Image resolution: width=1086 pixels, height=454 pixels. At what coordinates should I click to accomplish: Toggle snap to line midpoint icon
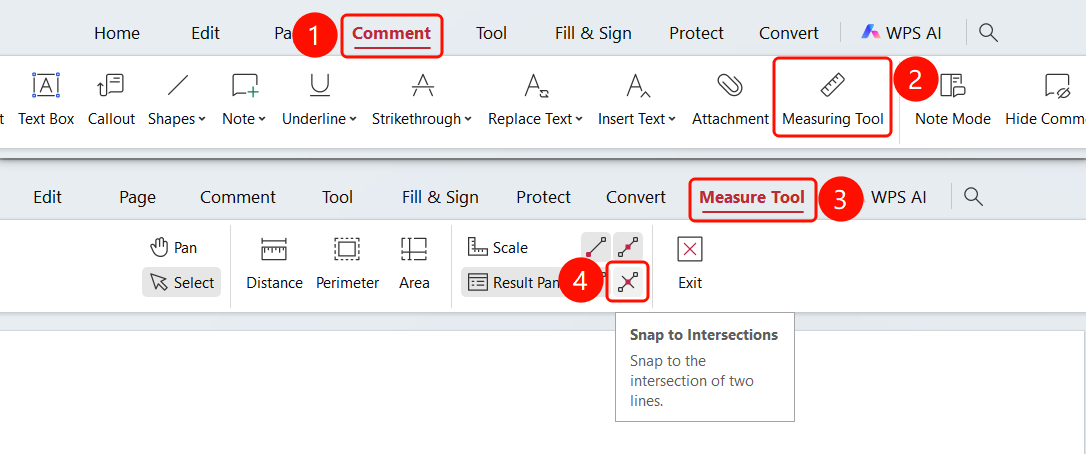coord(627,246)
